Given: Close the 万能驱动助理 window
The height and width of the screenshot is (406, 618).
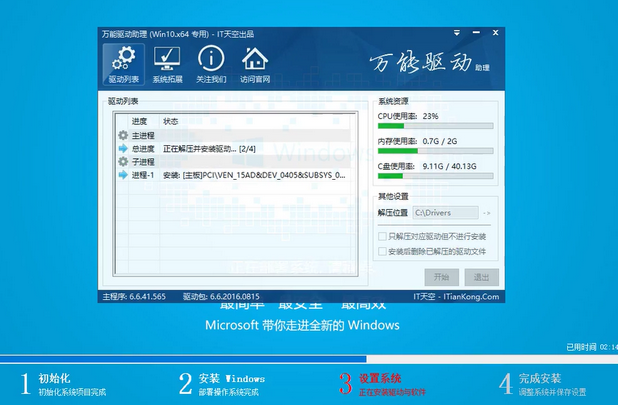Looking at the screenshot, I should click(495, 33).
